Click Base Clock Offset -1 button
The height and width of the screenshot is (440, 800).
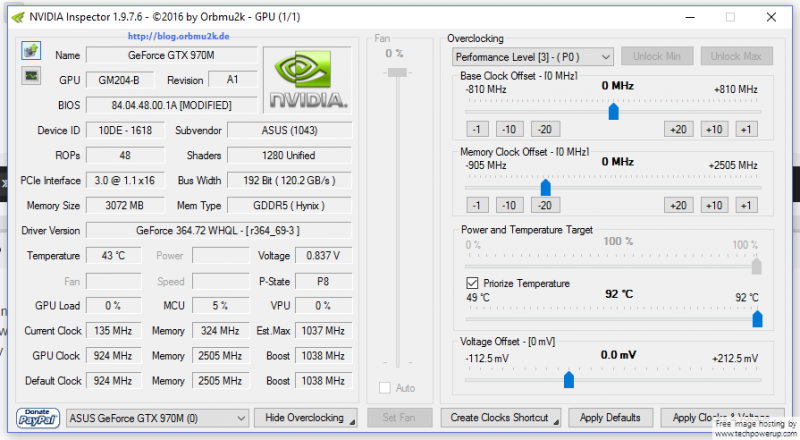coord(477,129)
